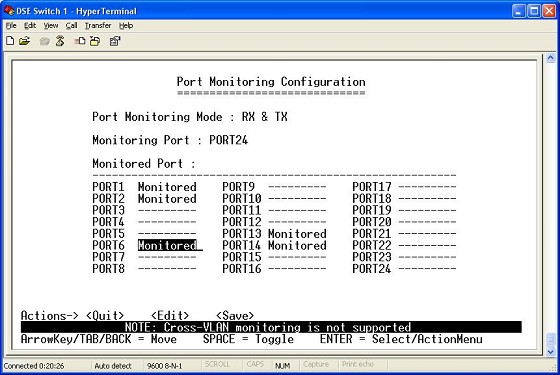Click the SCROLL status indicator

(x=217, y=364)
